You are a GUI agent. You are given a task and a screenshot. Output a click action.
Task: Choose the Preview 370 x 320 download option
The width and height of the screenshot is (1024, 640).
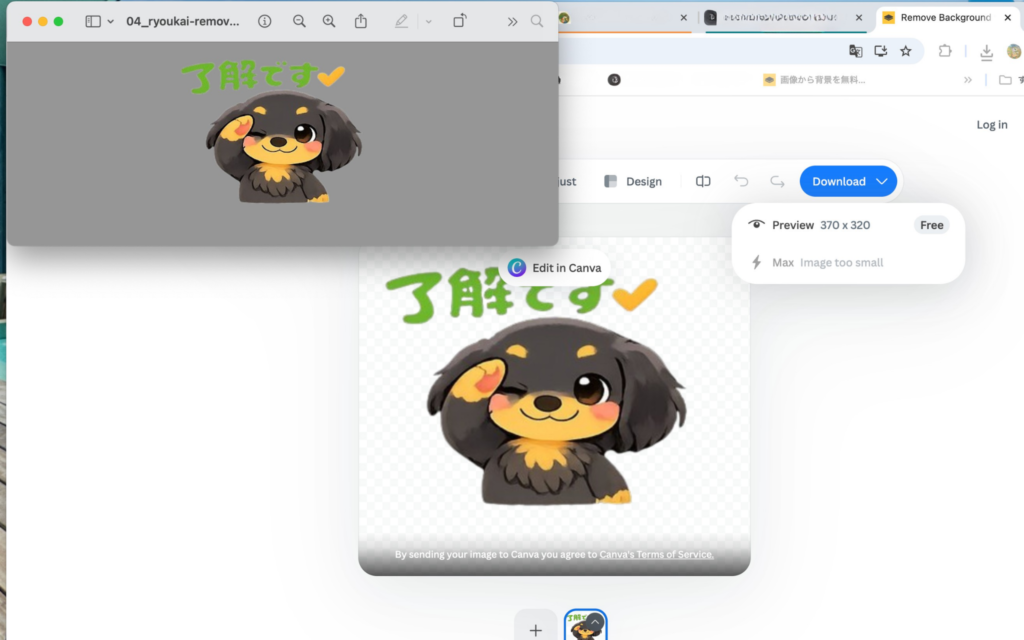[848, 225]
